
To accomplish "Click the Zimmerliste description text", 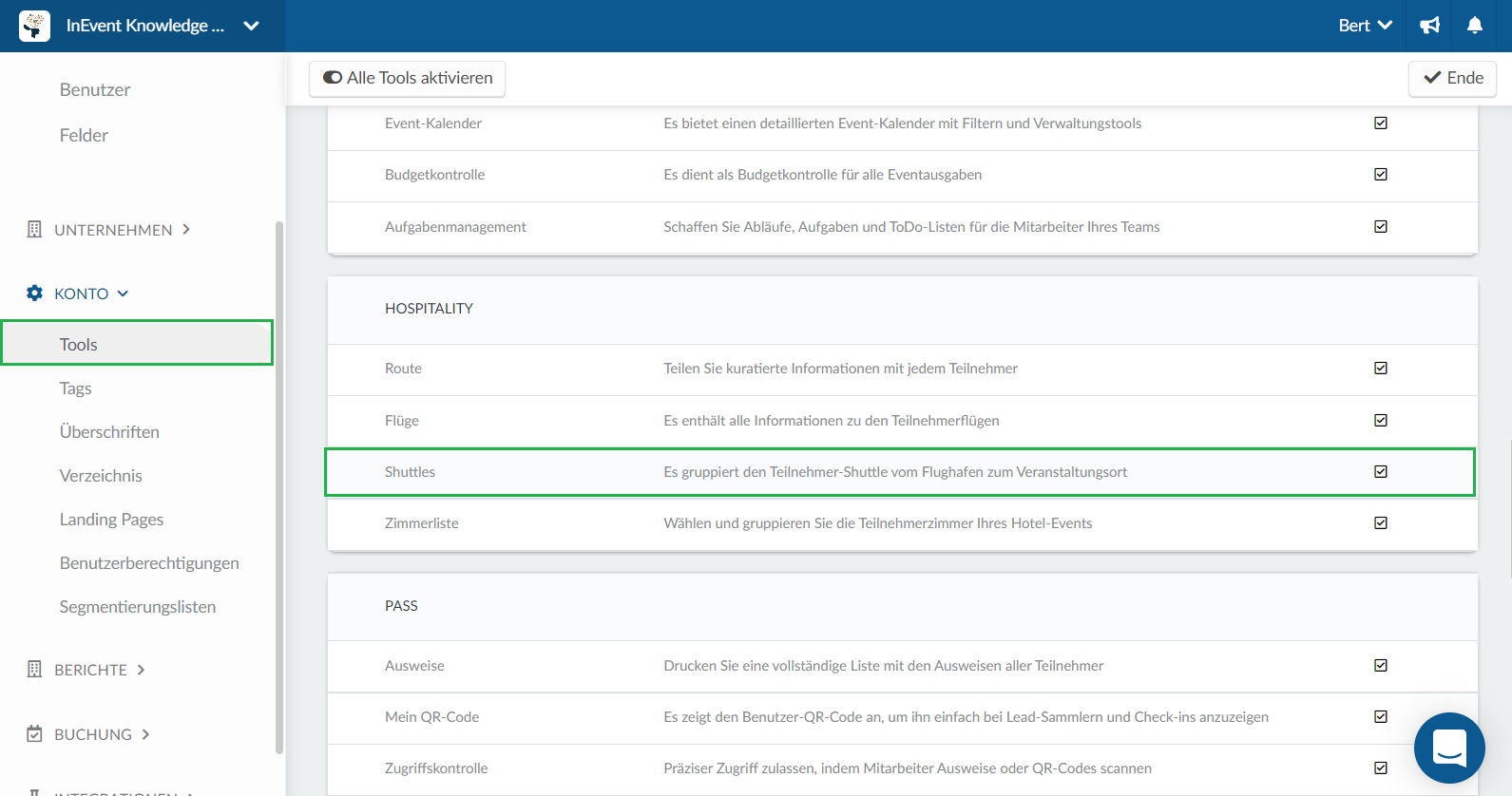I will pyautogui.click(x=878, y=522).
